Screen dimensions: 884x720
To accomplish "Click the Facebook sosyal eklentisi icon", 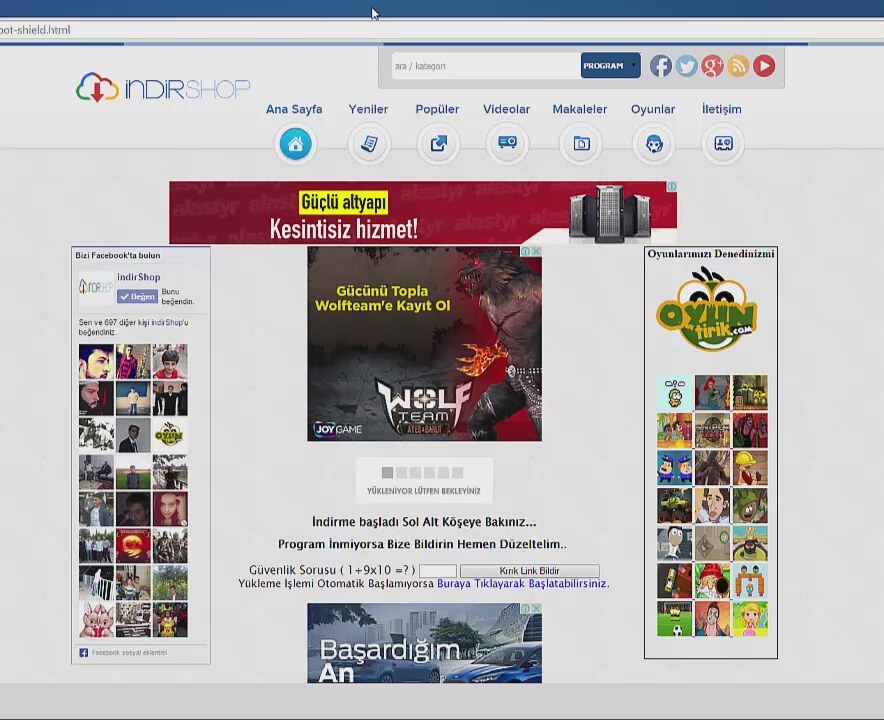I will (x=83, y=653).
